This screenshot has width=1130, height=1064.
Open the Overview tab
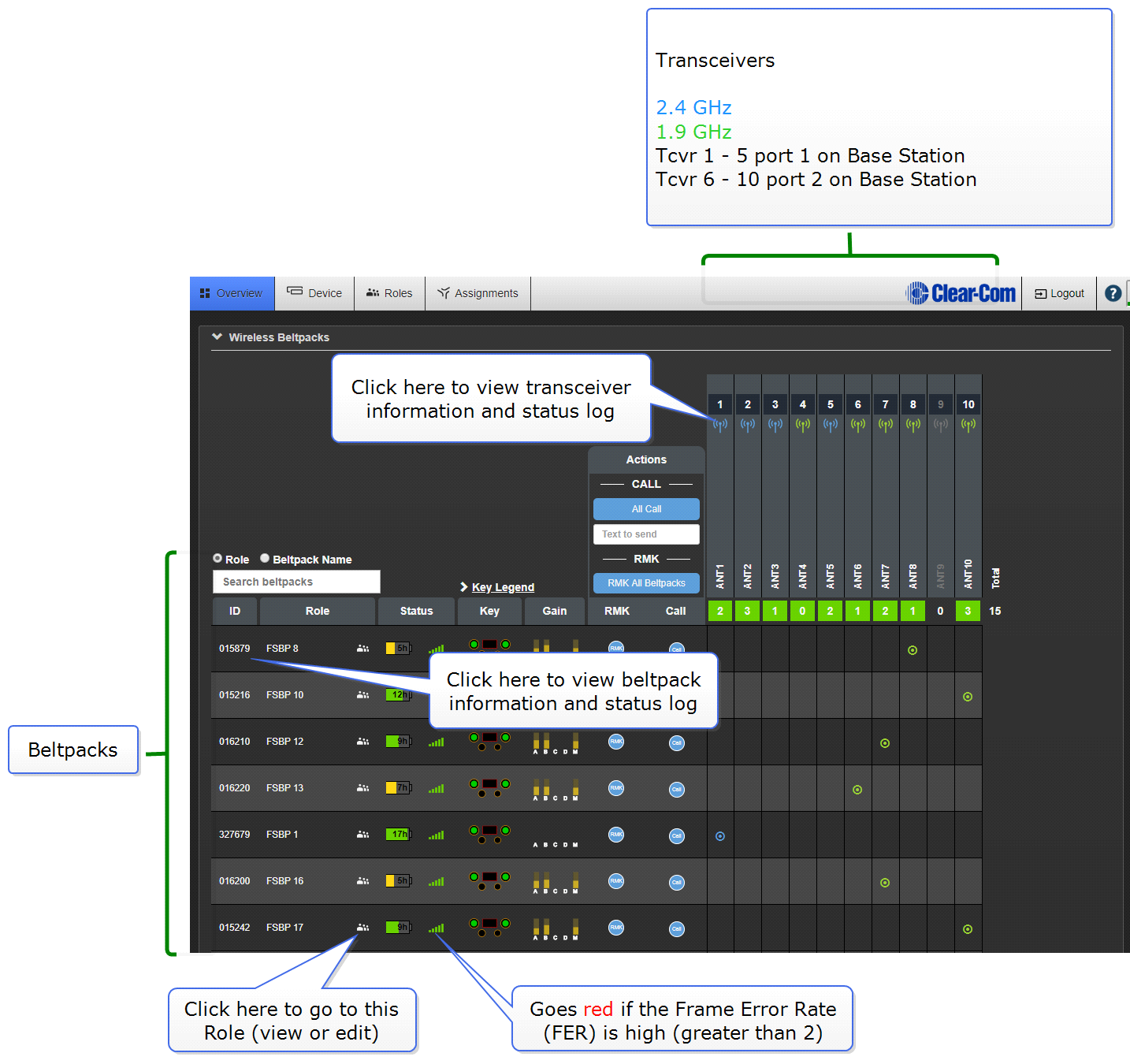(232, 293)
